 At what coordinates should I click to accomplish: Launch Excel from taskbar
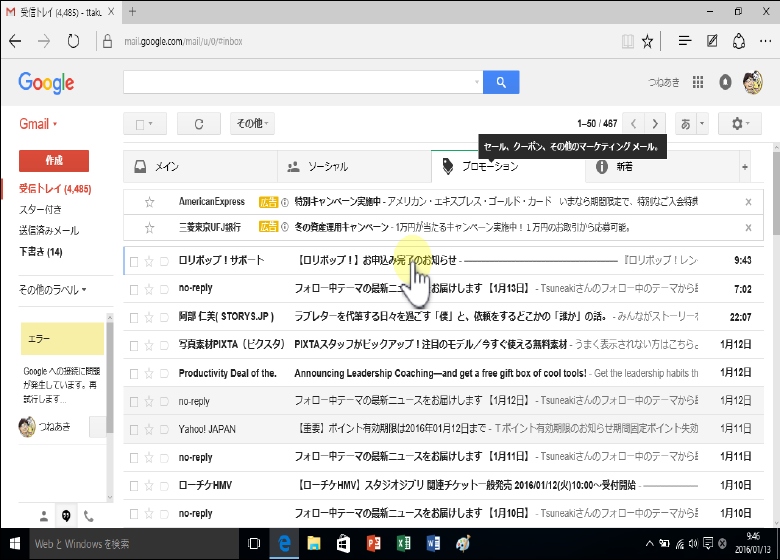403,544
